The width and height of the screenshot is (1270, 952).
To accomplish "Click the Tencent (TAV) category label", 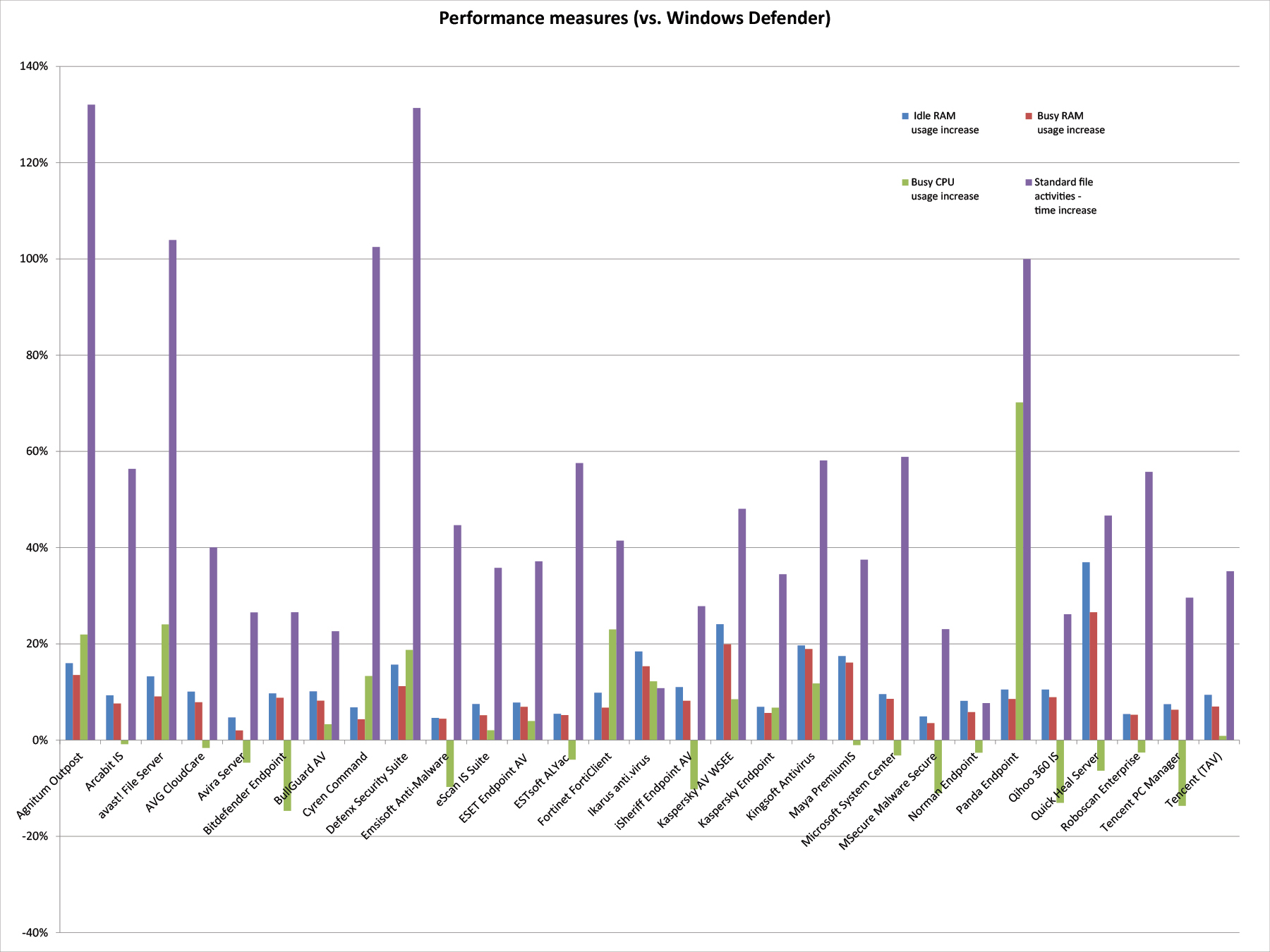I will point(1194,779).
